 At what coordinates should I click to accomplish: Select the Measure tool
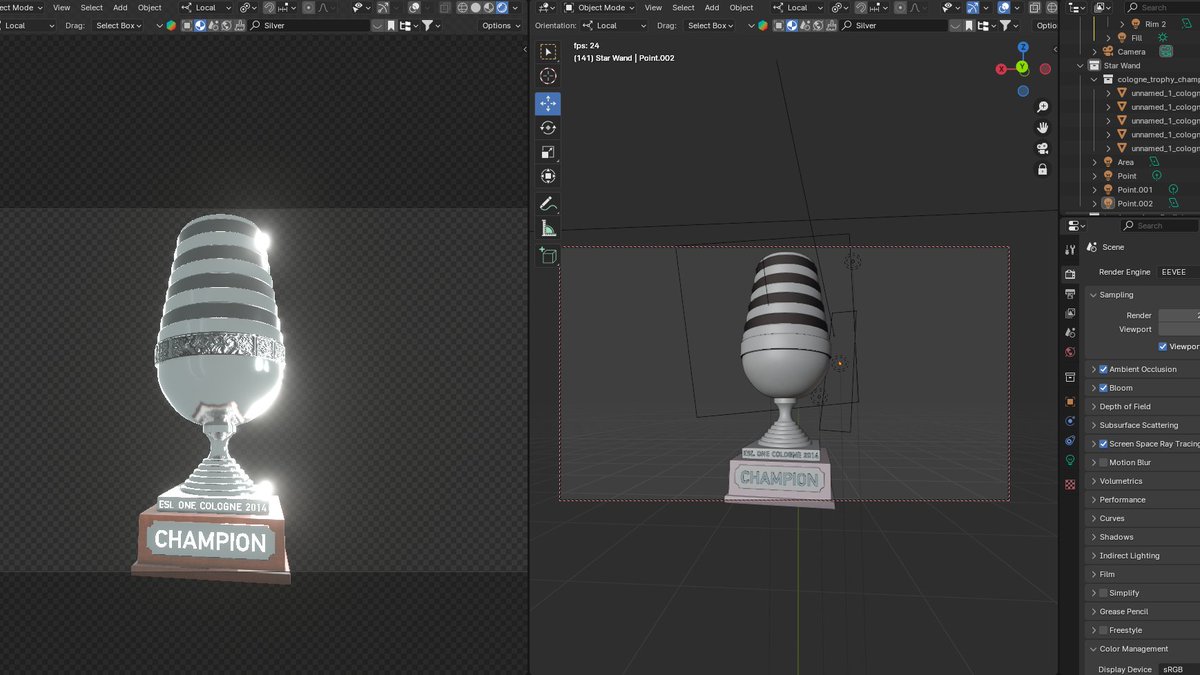[547, 228]
